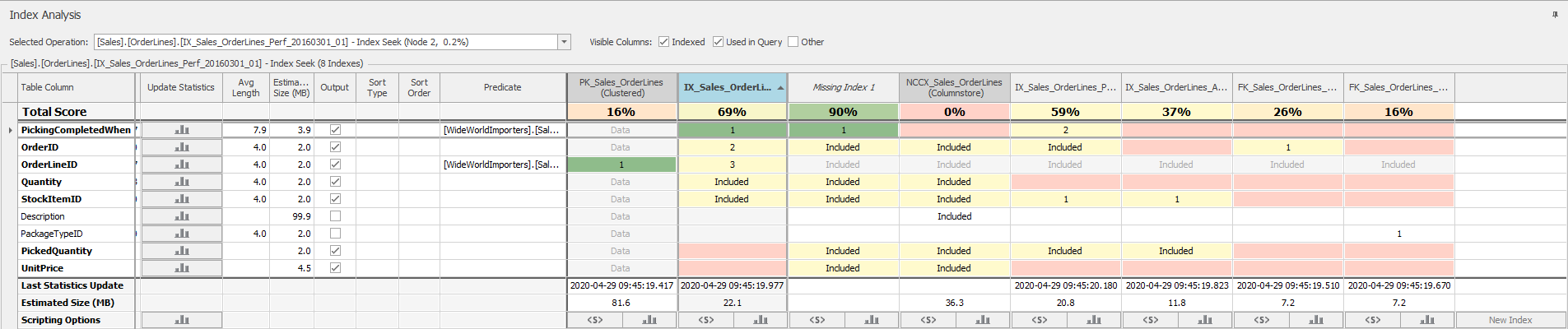Image resolution: width=1568 pixels, height=329 pixels.
Task: Click the Sort Type column header
Action: click(x=377, y=87)
